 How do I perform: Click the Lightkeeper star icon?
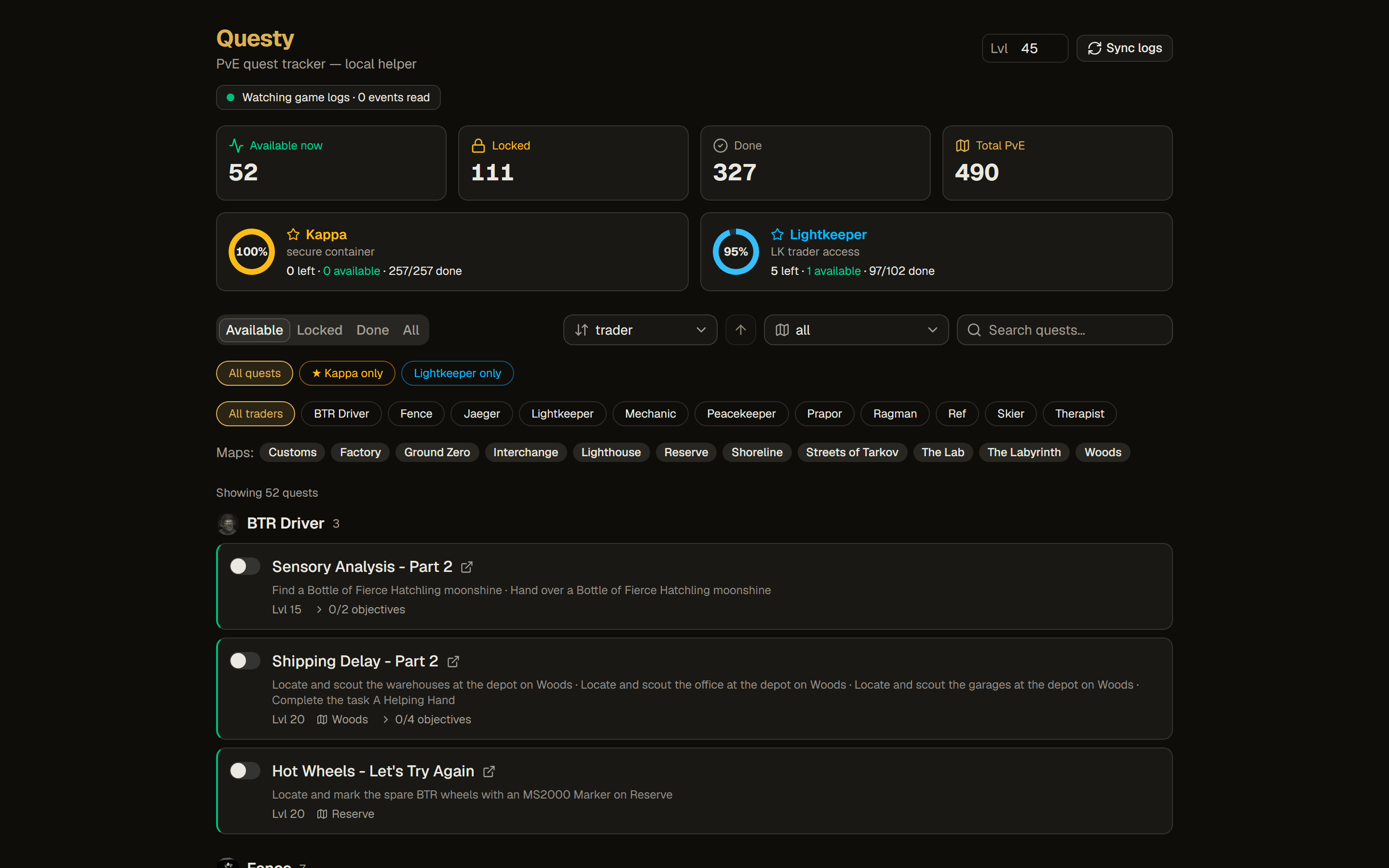777,234
